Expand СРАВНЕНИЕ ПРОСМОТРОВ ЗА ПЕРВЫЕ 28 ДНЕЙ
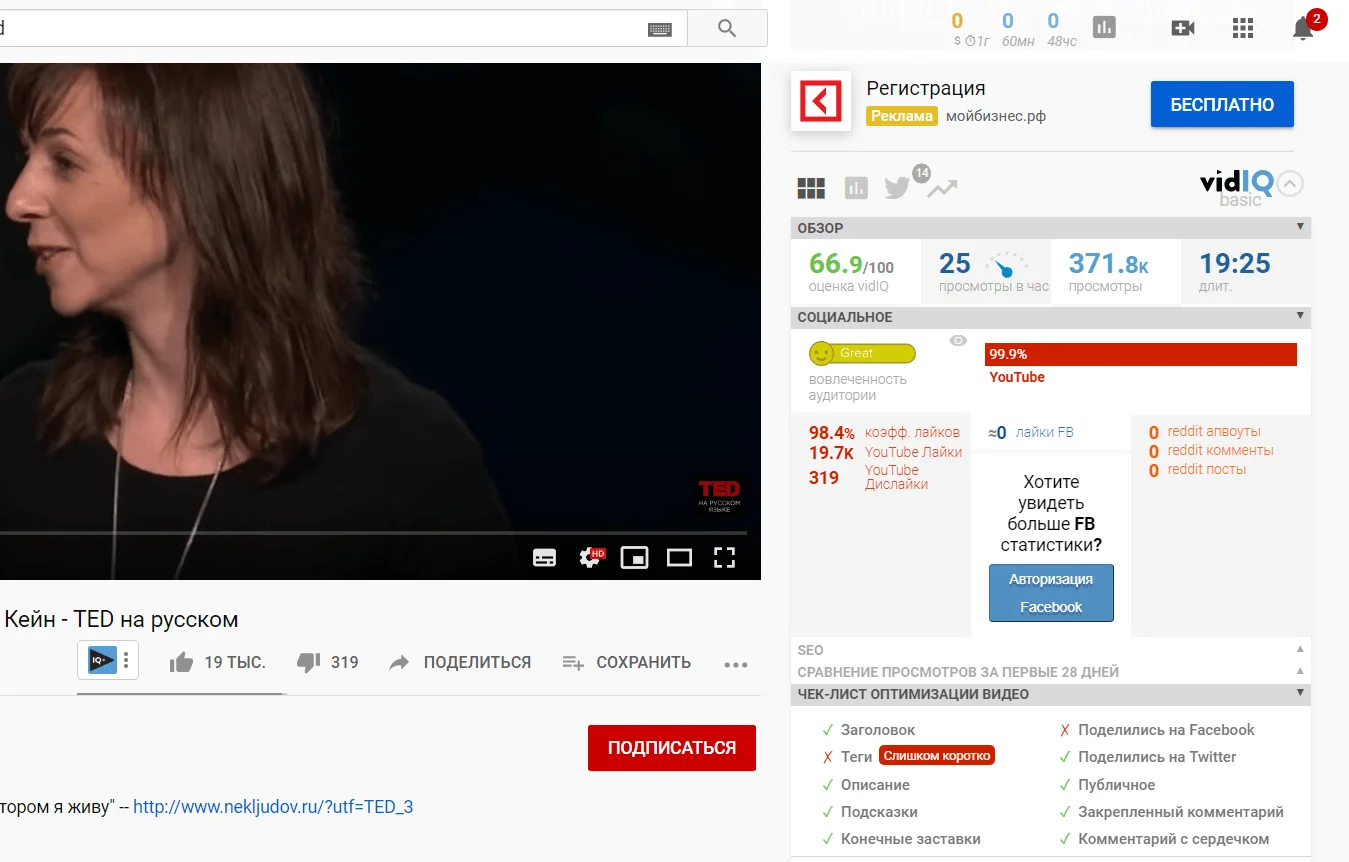 coord(1300,672)
